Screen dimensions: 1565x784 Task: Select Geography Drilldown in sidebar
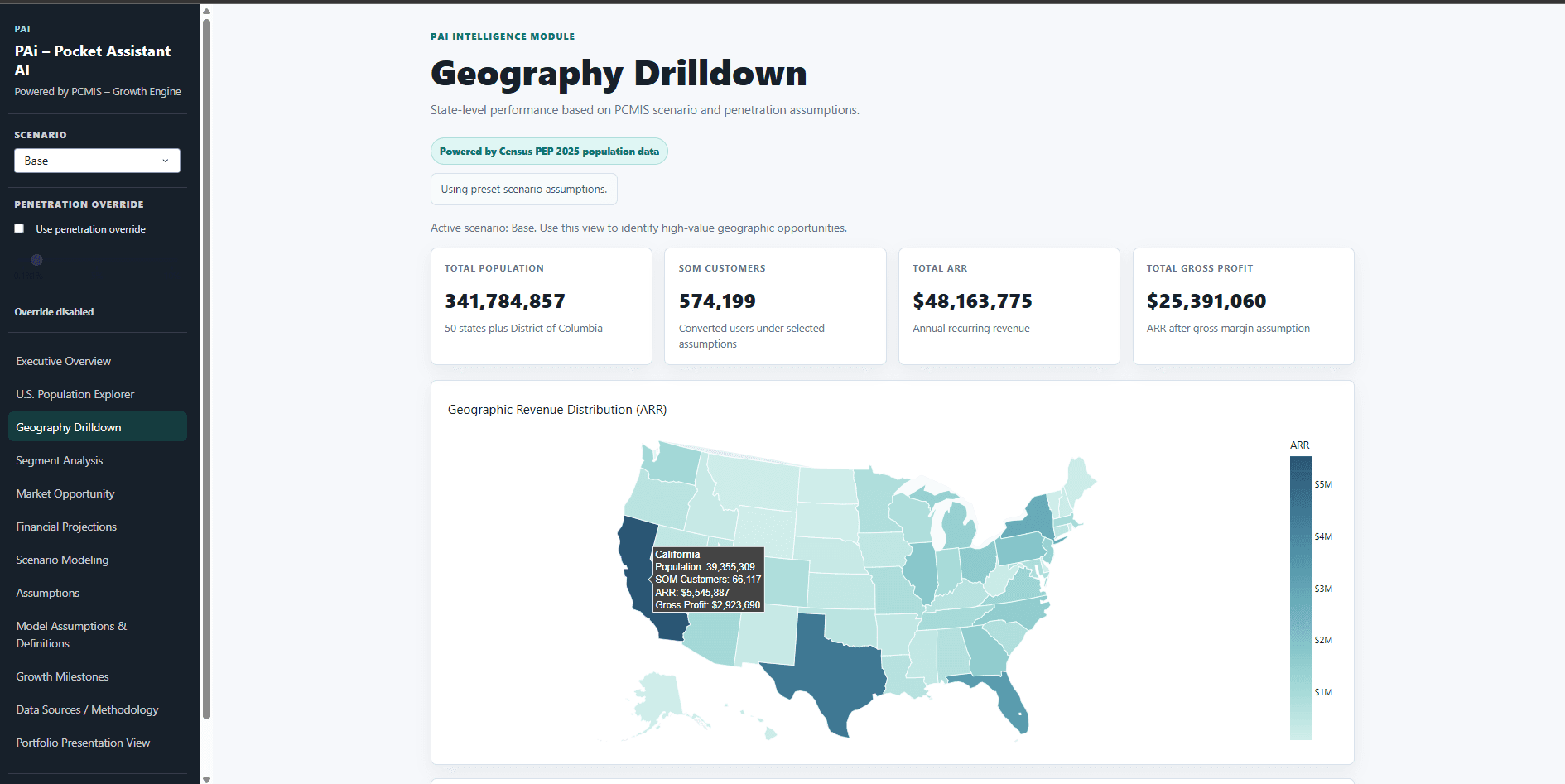click(98, 427)
